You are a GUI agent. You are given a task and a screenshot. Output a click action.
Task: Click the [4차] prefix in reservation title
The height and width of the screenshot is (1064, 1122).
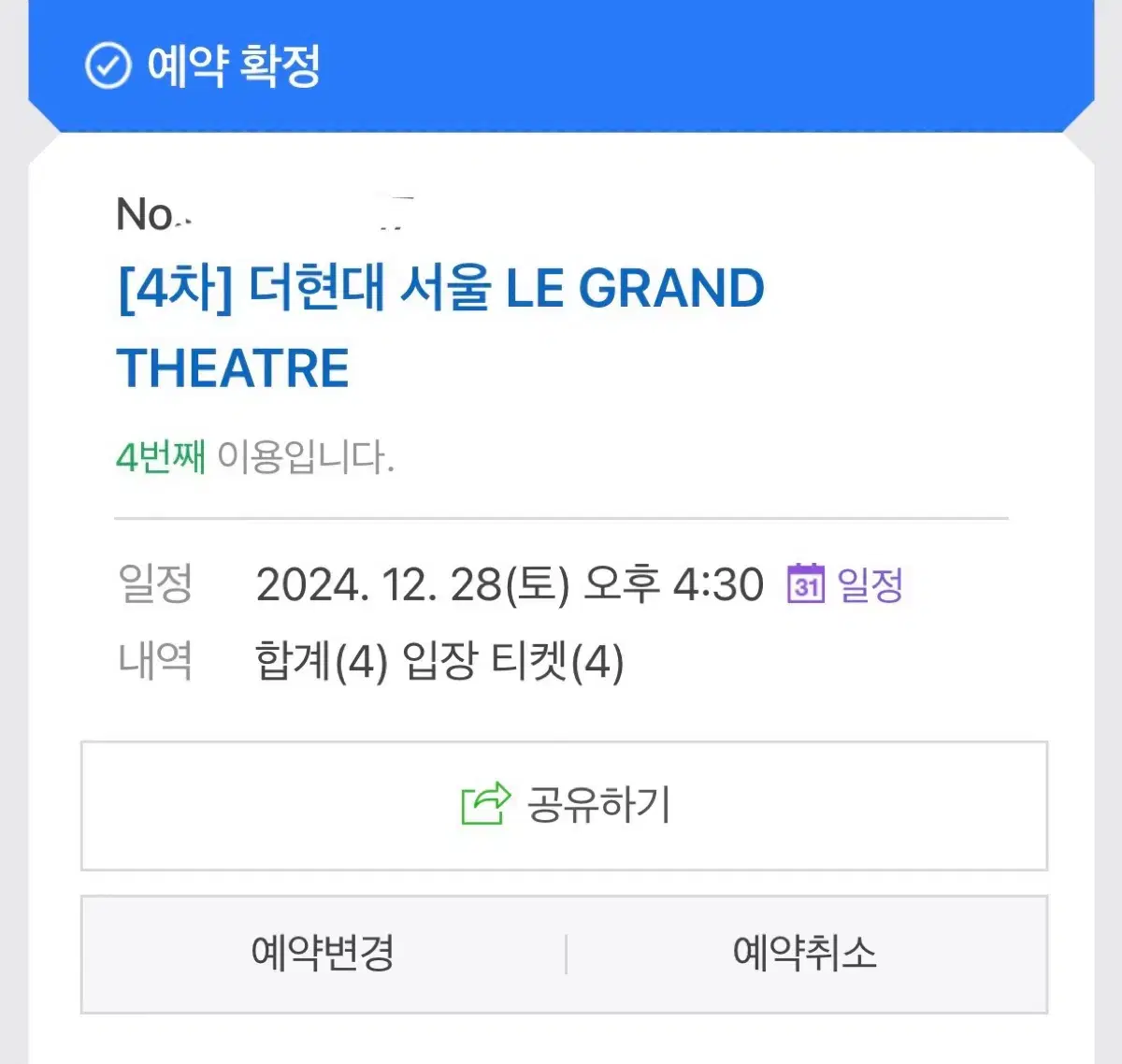[x=174, y=288]
